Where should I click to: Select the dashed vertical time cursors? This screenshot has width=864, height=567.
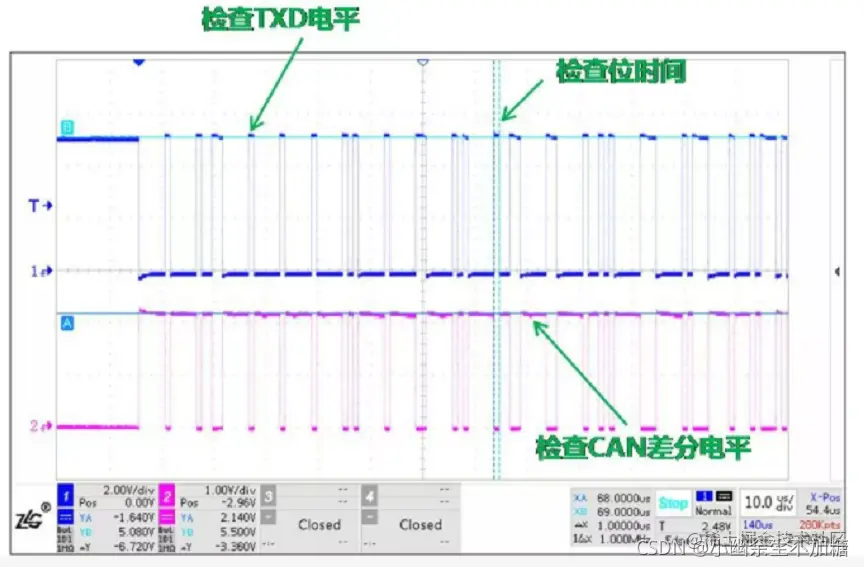click(x=497, y=270)
